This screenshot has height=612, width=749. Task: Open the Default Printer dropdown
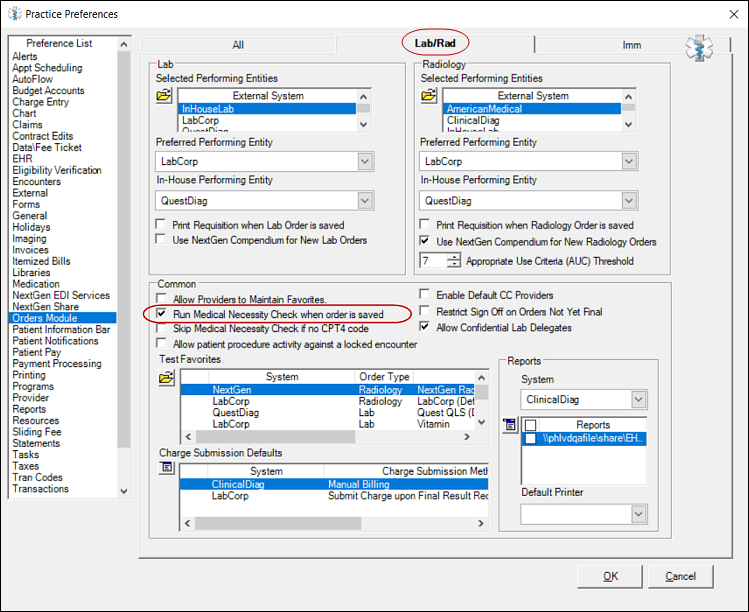point(639,515)
